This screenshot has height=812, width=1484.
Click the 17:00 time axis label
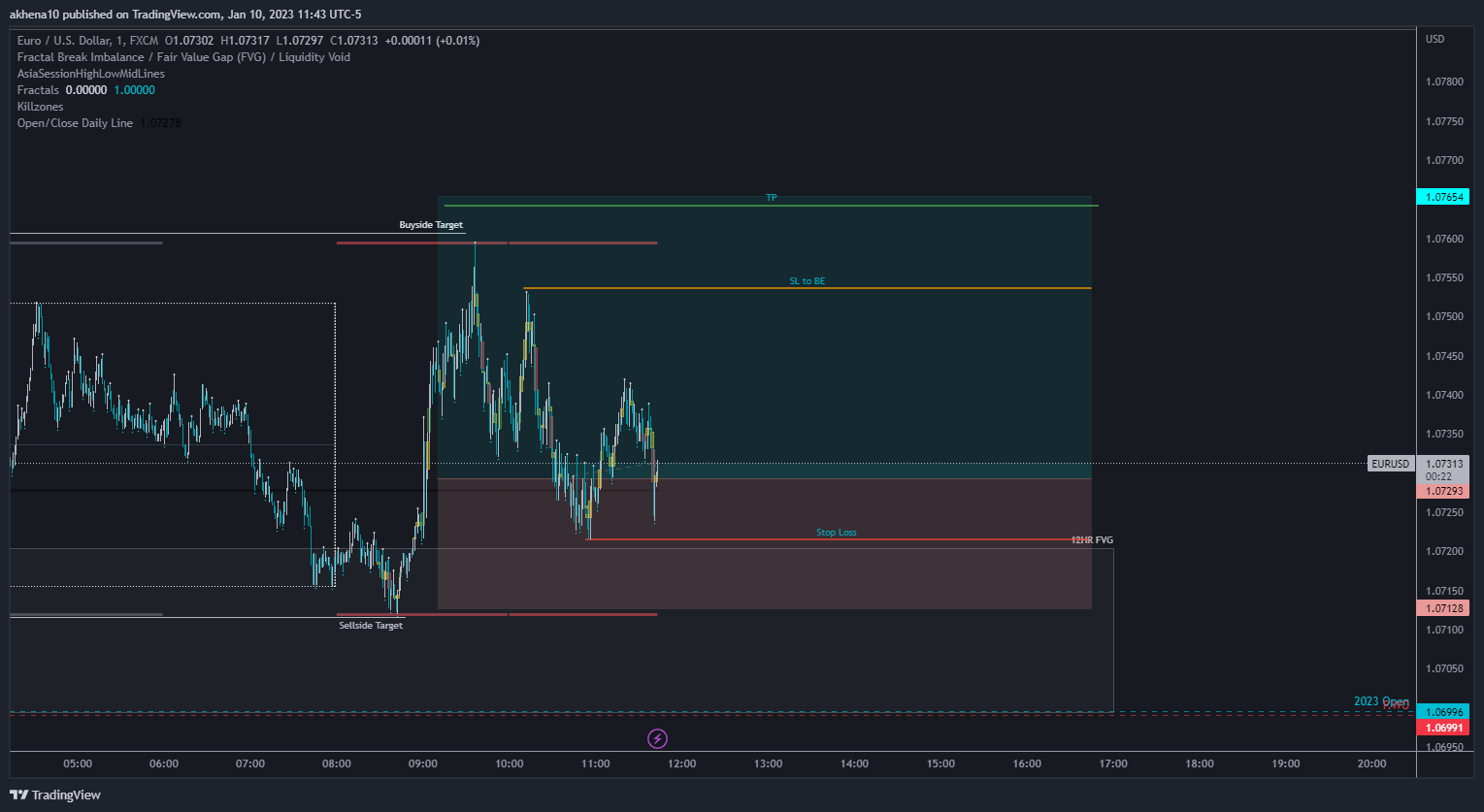1113,763
